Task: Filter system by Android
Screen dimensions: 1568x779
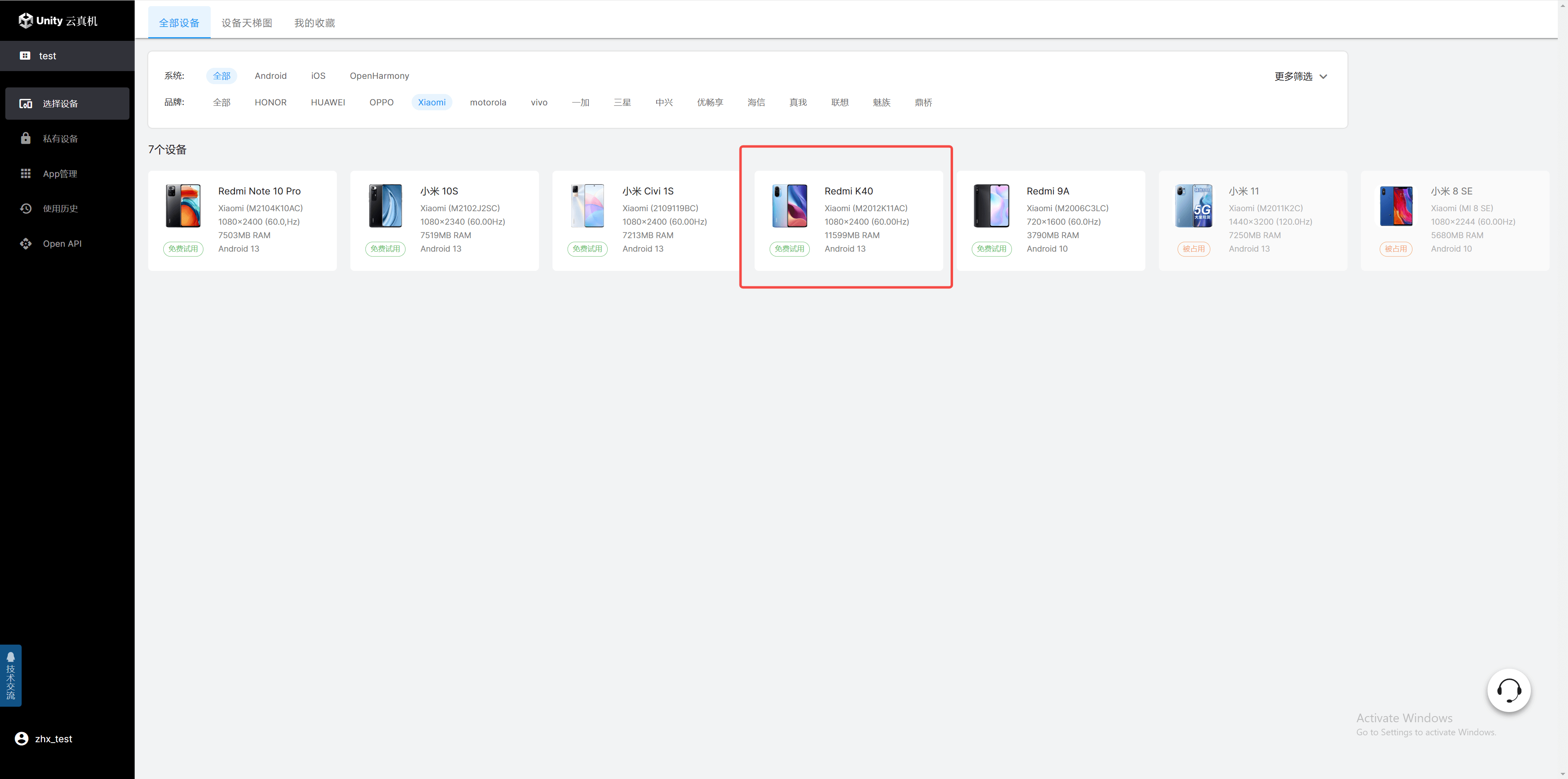Action: coord(270,76)
